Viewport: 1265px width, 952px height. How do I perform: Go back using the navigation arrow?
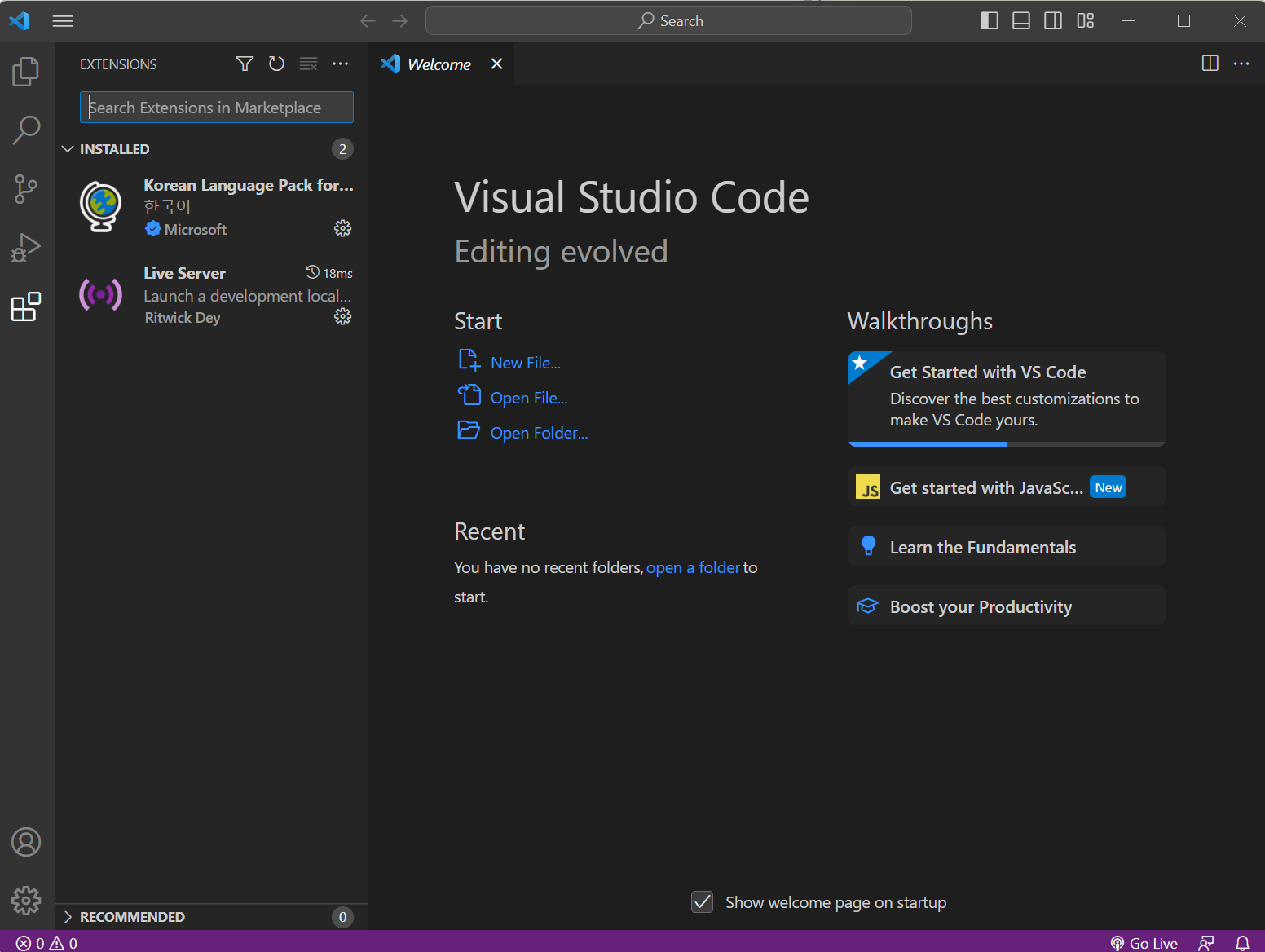tap(368, 21)
